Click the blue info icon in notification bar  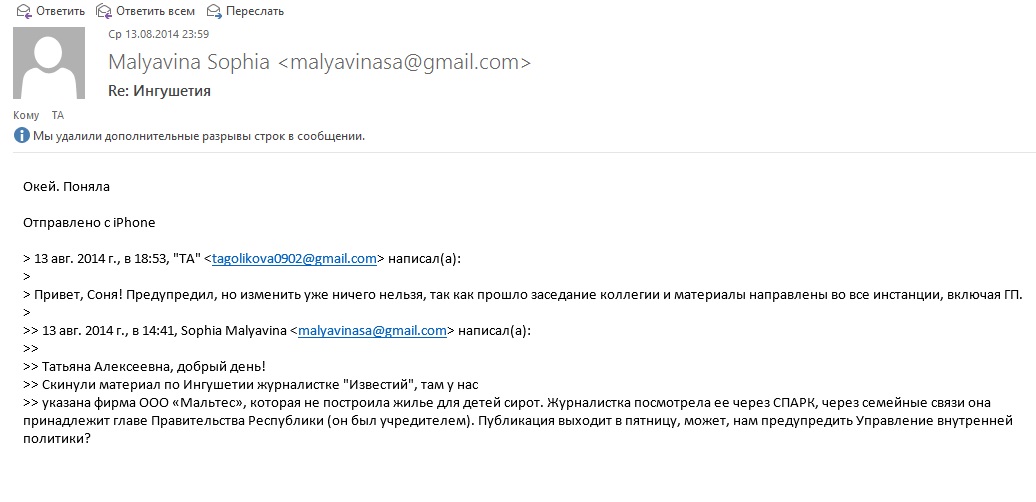(21, 136)
